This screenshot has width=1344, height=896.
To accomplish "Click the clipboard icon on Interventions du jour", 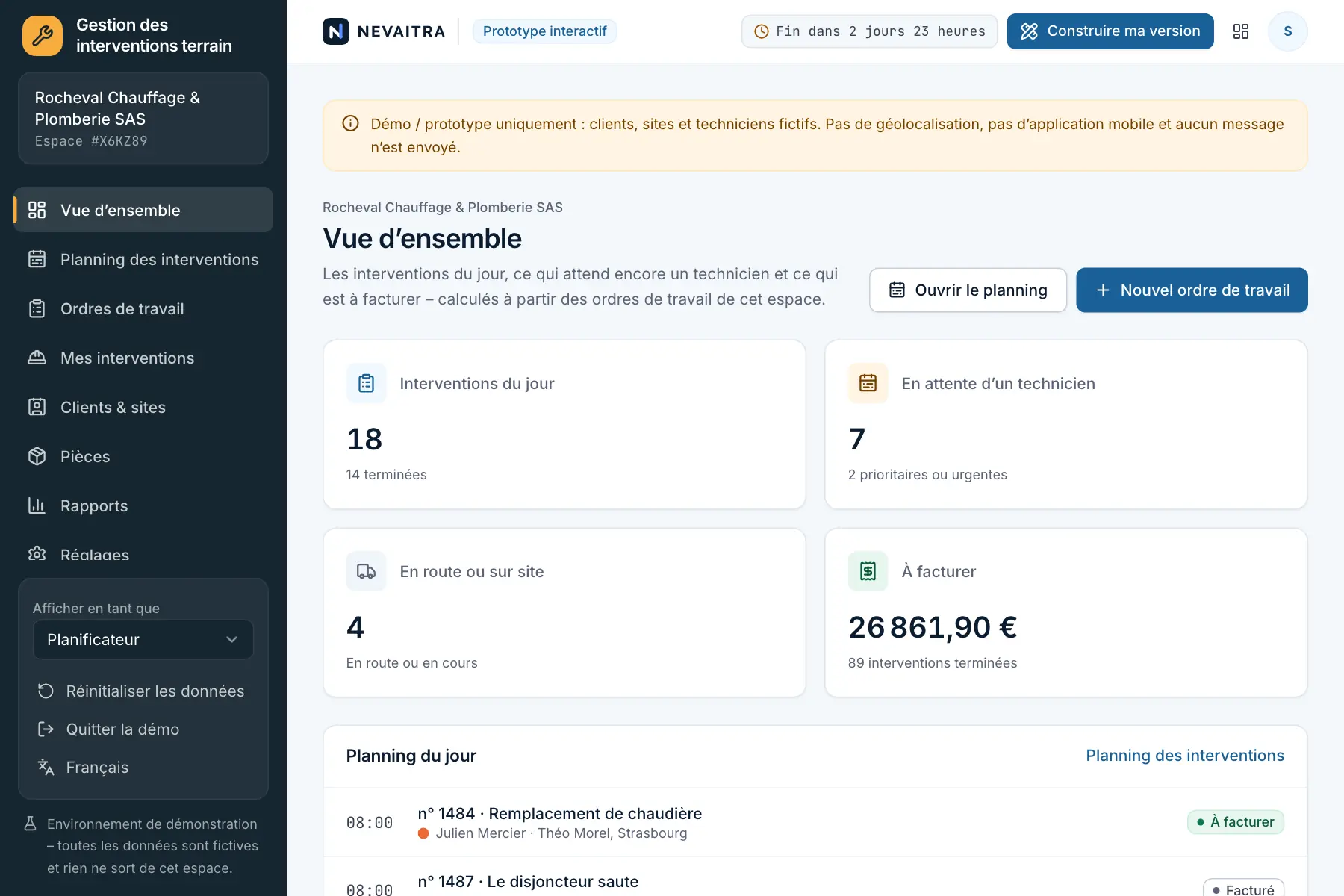I will click(367, 383).
